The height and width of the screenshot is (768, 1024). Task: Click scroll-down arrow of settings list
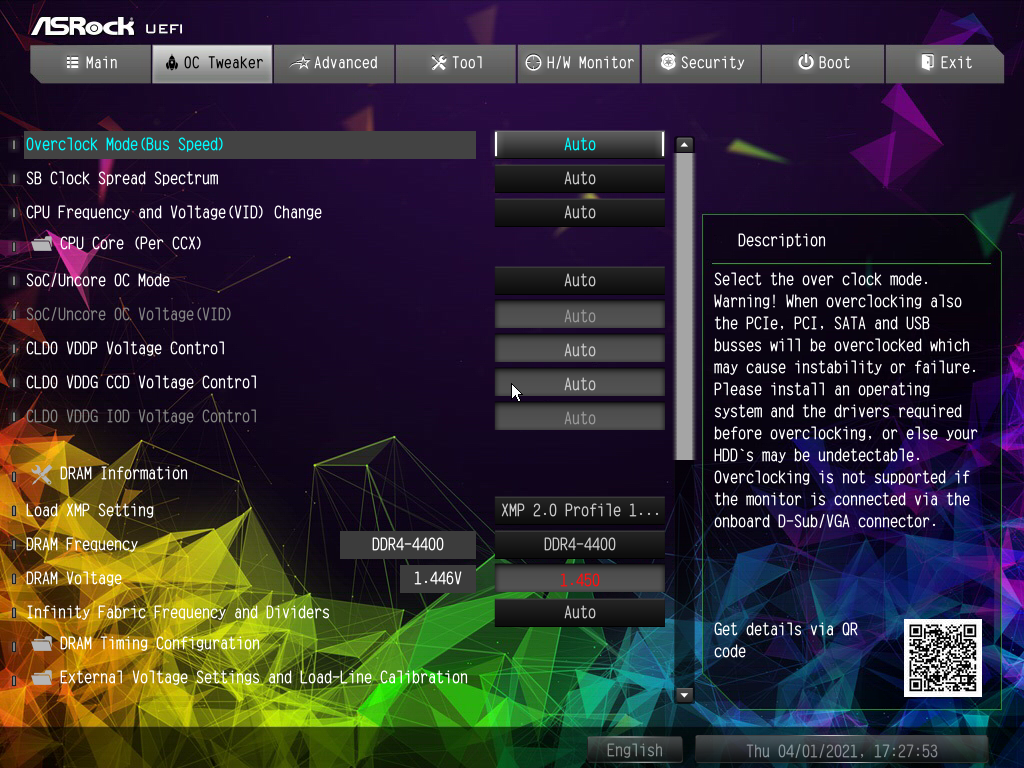(684, 695)
